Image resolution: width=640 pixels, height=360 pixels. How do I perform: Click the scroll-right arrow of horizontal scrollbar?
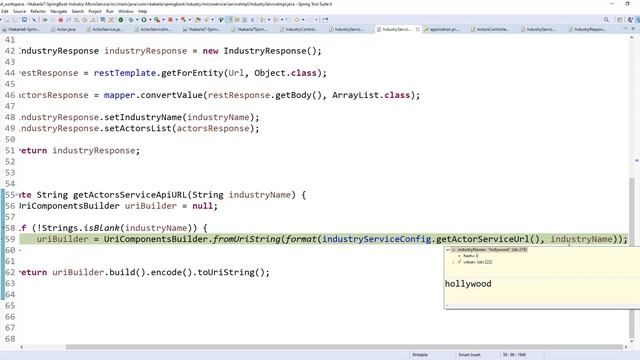pos(625,347)
